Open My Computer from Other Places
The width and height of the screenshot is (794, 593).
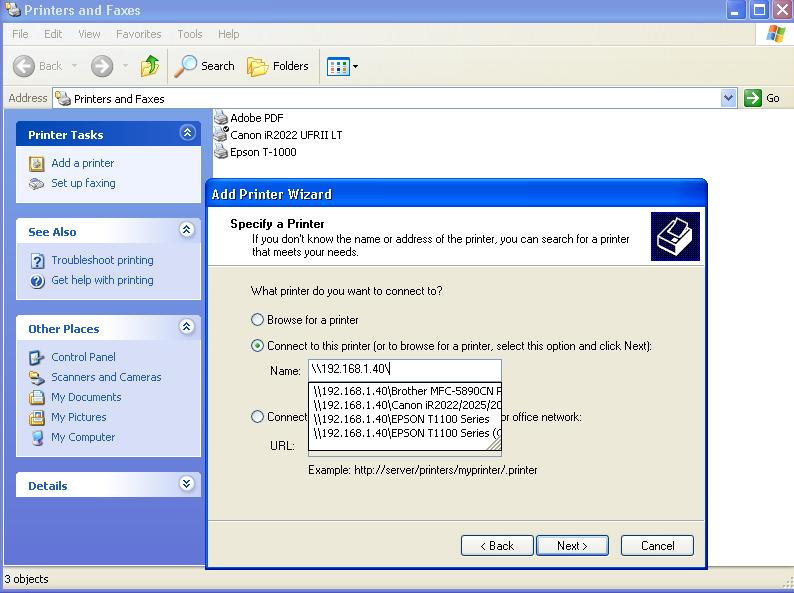[x=83, y=437]
